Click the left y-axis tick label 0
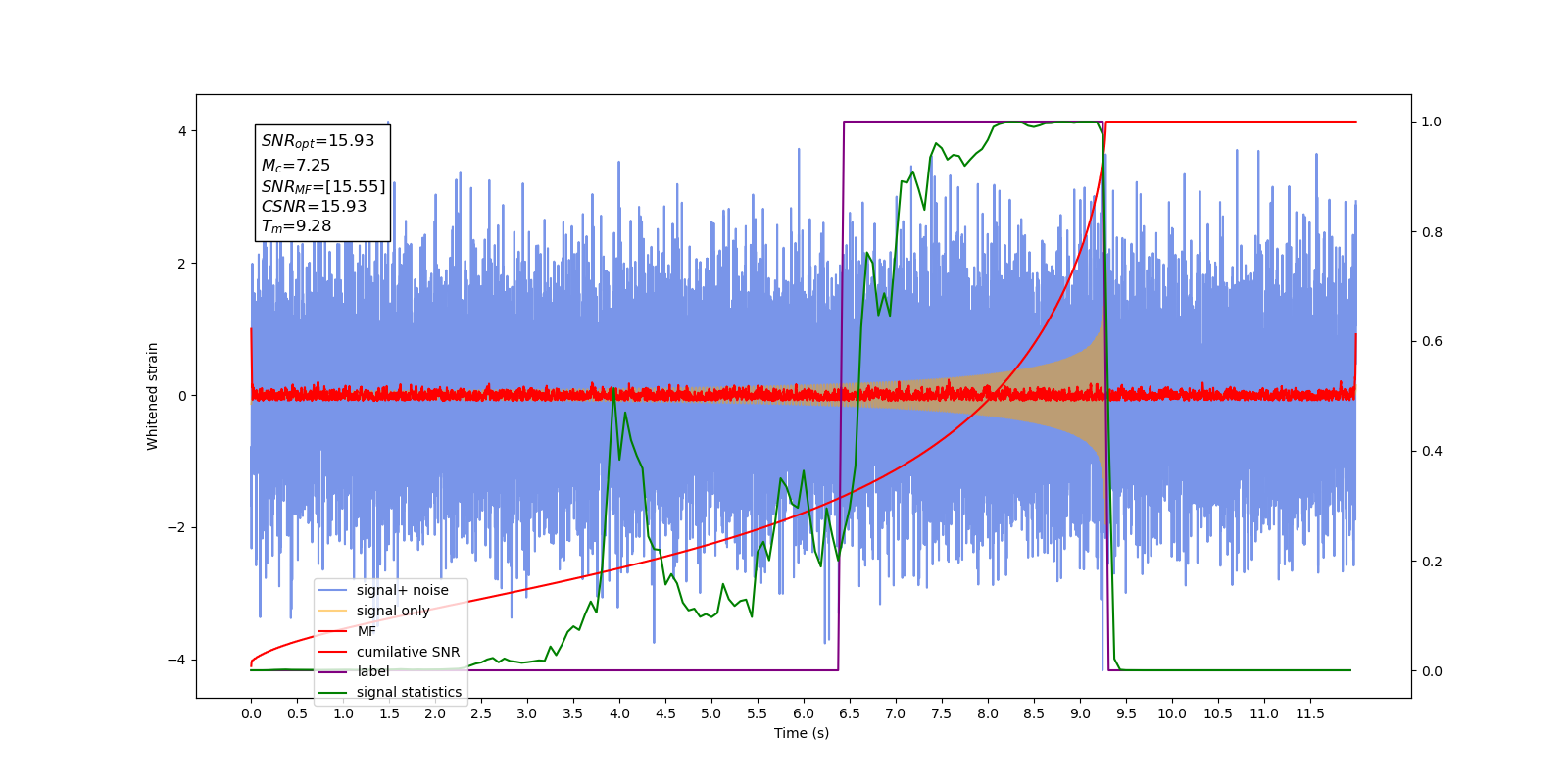The image size is (1568, 784). [182, 396]
